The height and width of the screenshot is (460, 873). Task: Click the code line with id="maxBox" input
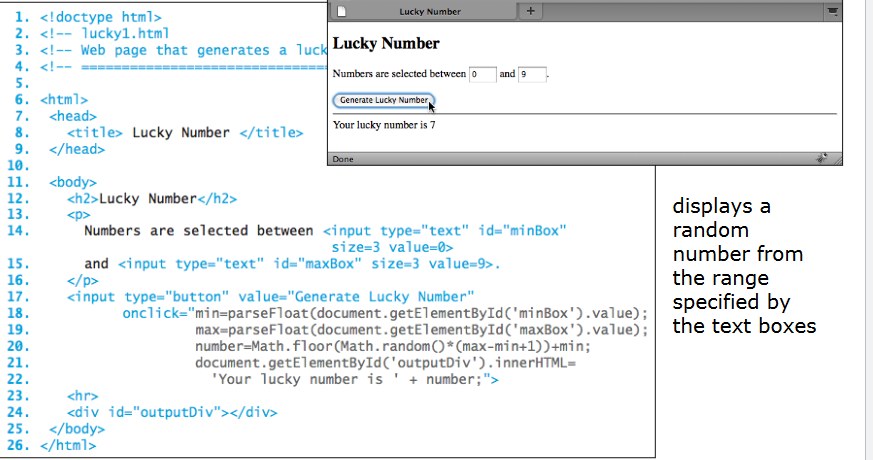click(292, 264)
